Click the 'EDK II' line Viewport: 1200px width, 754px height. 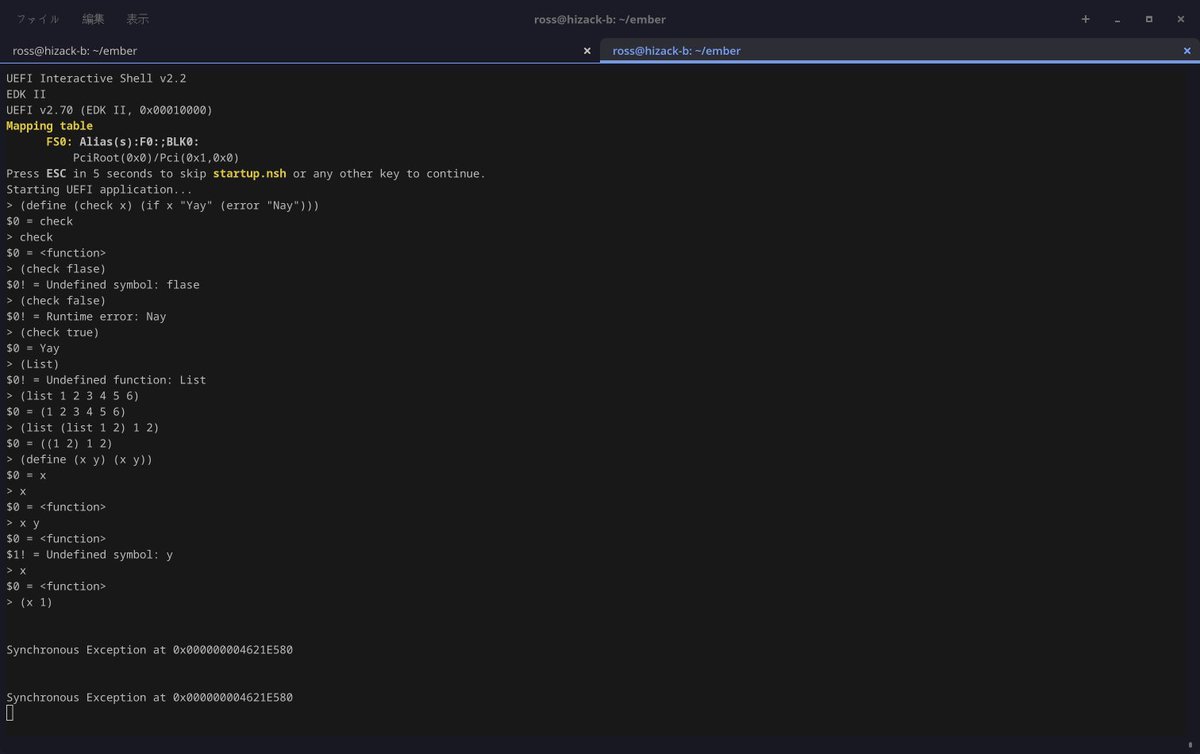pos(26,94)
